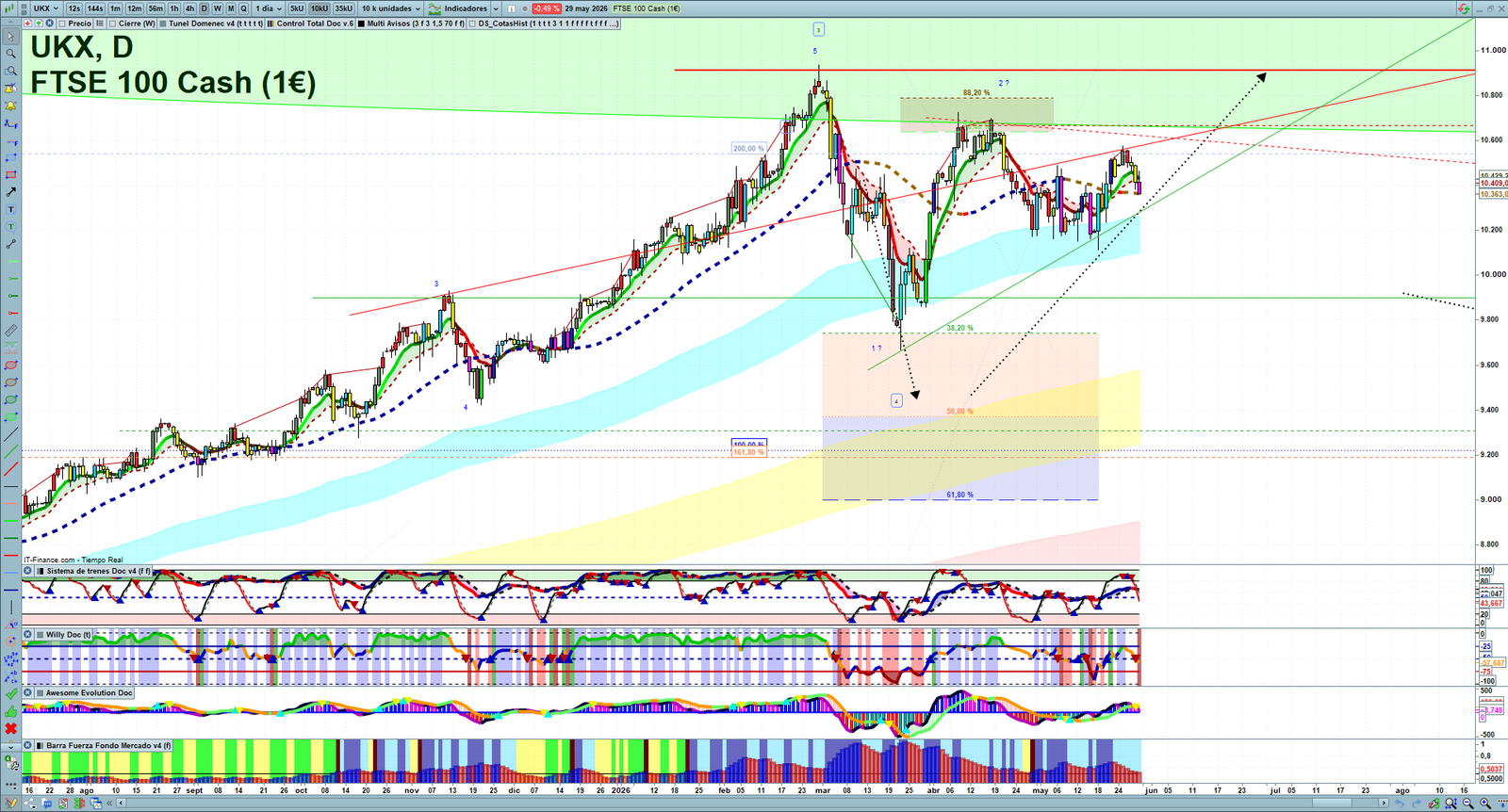Image resolution: width=1508 pixels, height=812 pixels.
Task: Select the 12s timeframe
Action: click(x=74, y=8)
